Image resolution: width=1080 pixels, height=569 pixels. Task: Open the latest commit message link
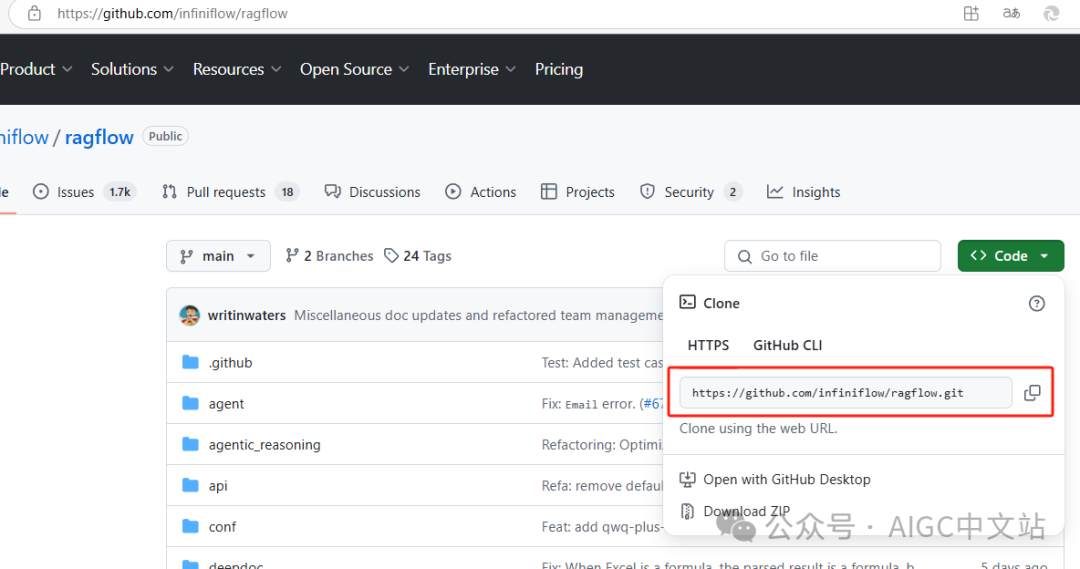(x=479, y=315)
